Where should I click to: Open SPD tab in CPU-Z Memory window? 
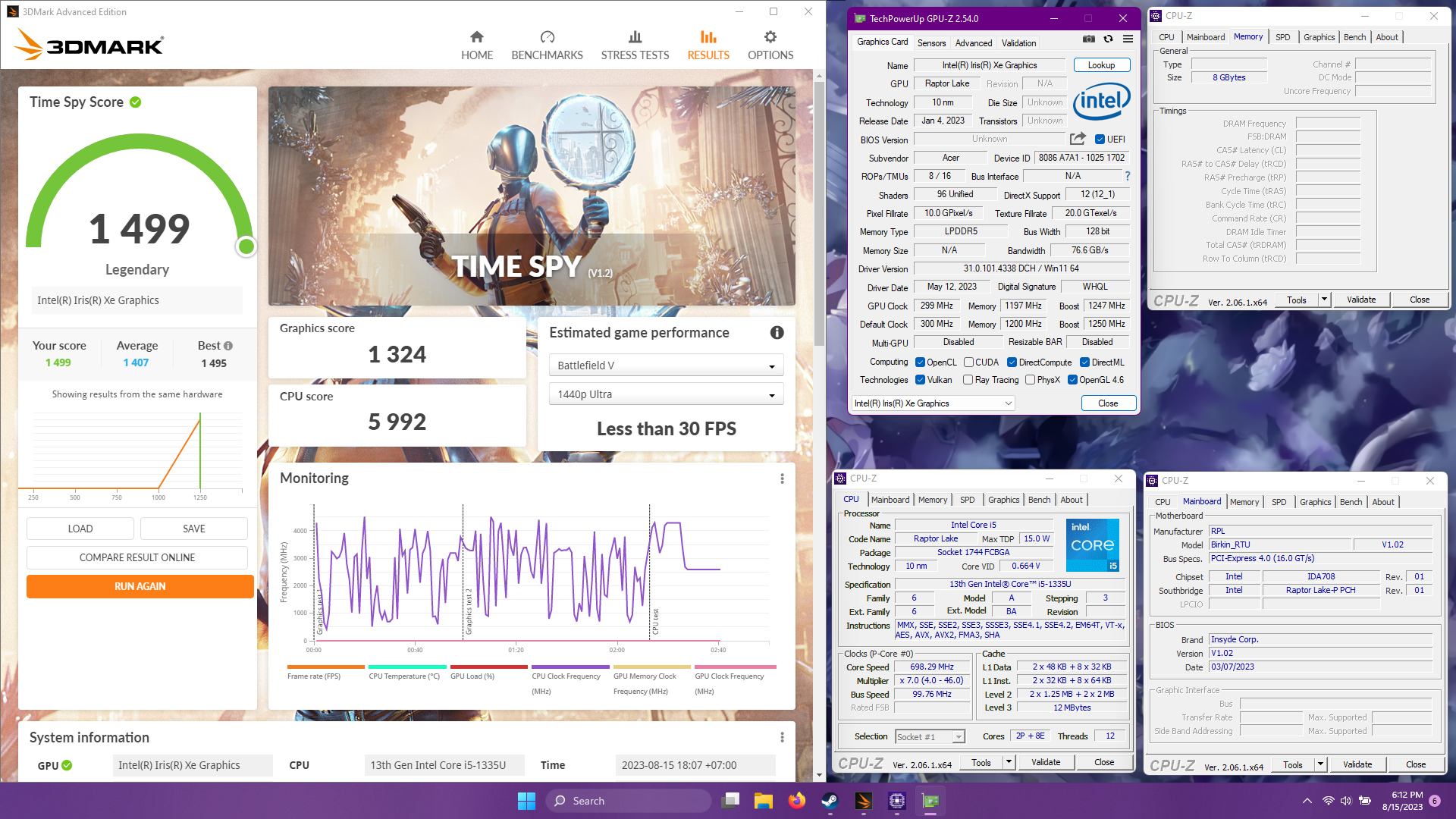1282,37
